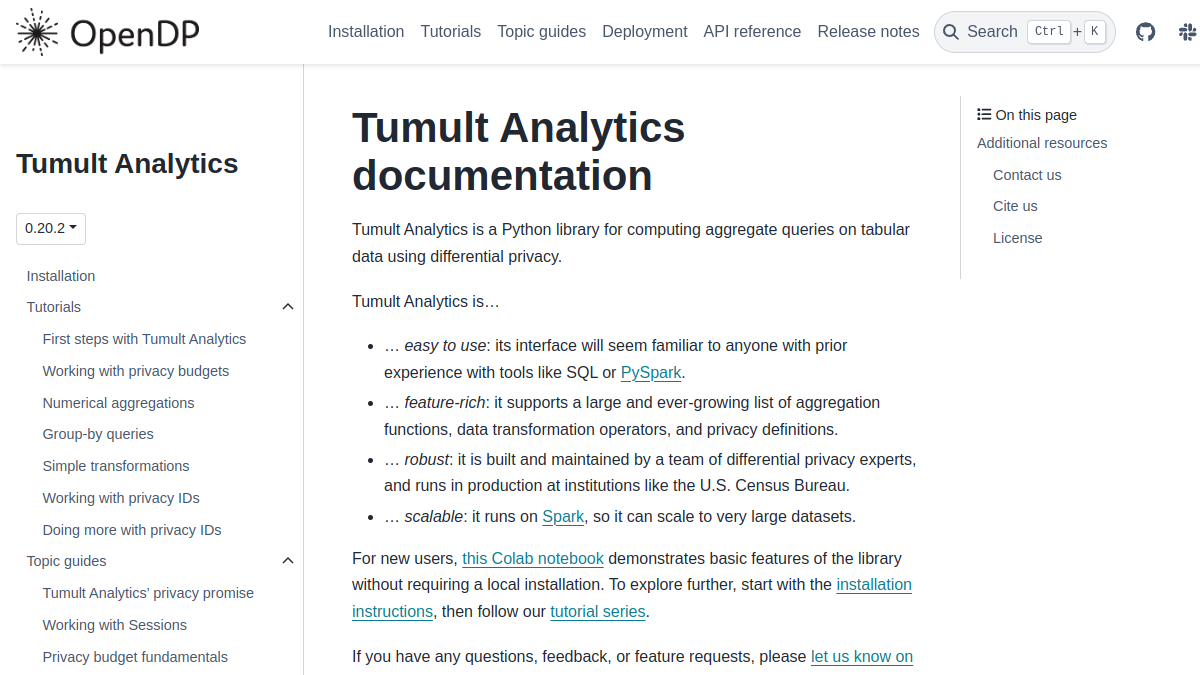Image resolution: width=1200 pixels, height=675 pixels.
Task: Click the Search field
Action: tap(1025, 32)
